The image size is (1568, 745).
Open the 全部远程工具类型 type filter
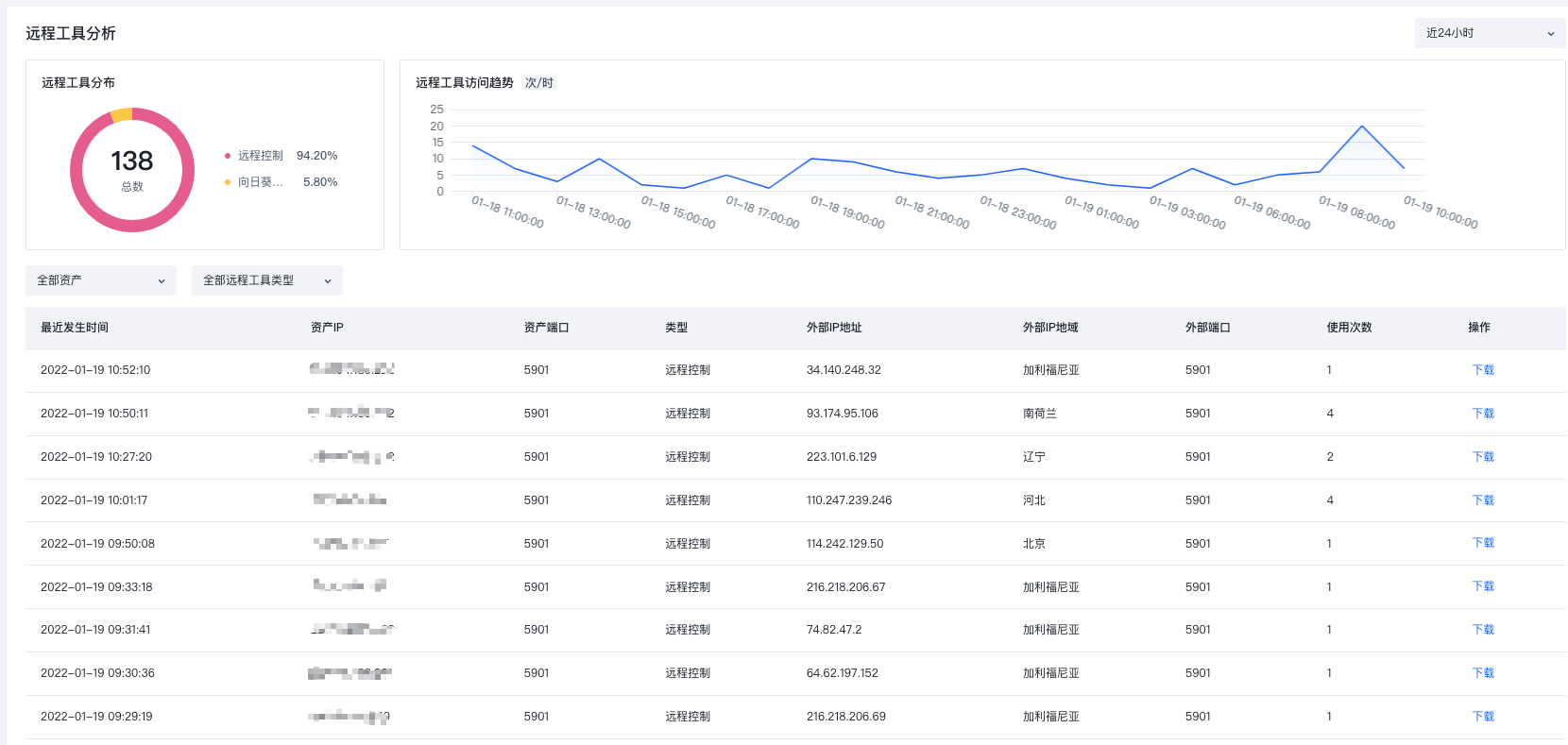click(x=267, y=280)
